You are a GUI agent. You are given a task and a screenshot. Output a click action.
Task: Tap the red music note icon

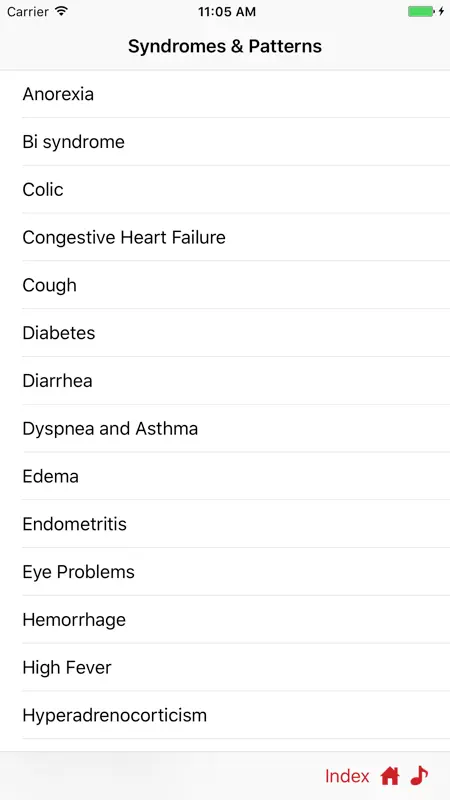[x=419, y=776]
